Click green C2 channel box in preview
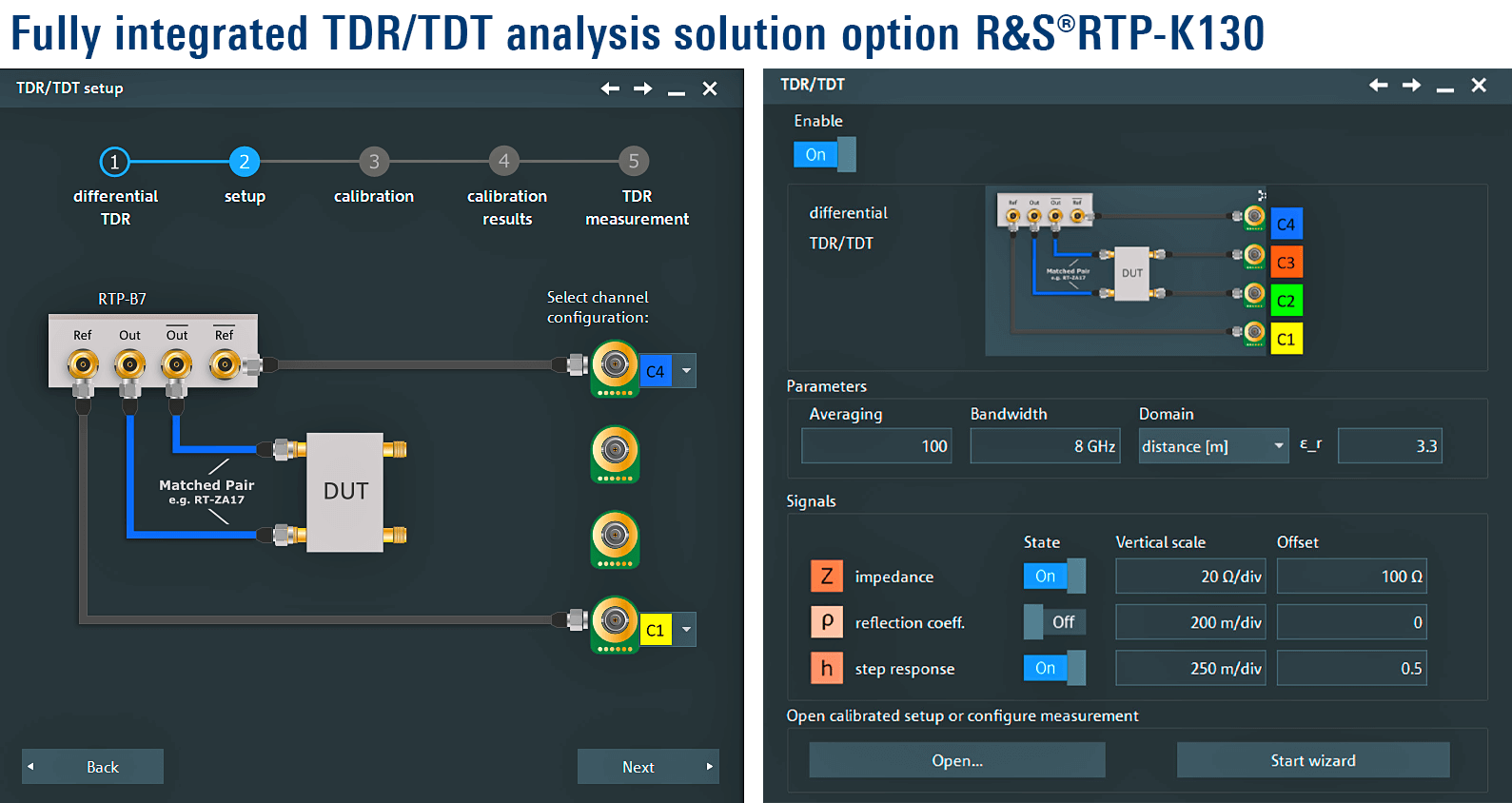Screen dimensions: 1512x803 click(1286, 301)
